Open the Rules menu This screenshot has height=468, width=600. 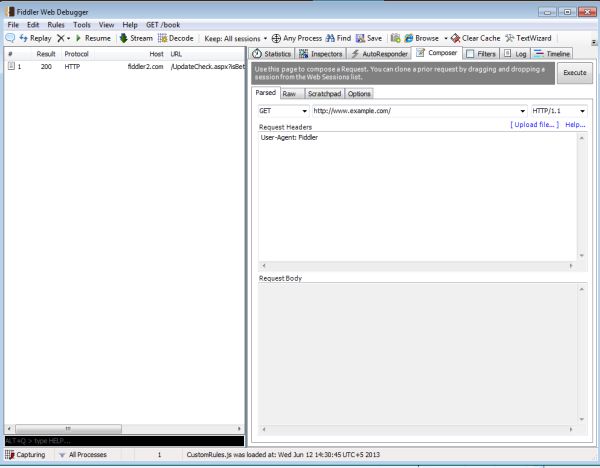(56, 25)
